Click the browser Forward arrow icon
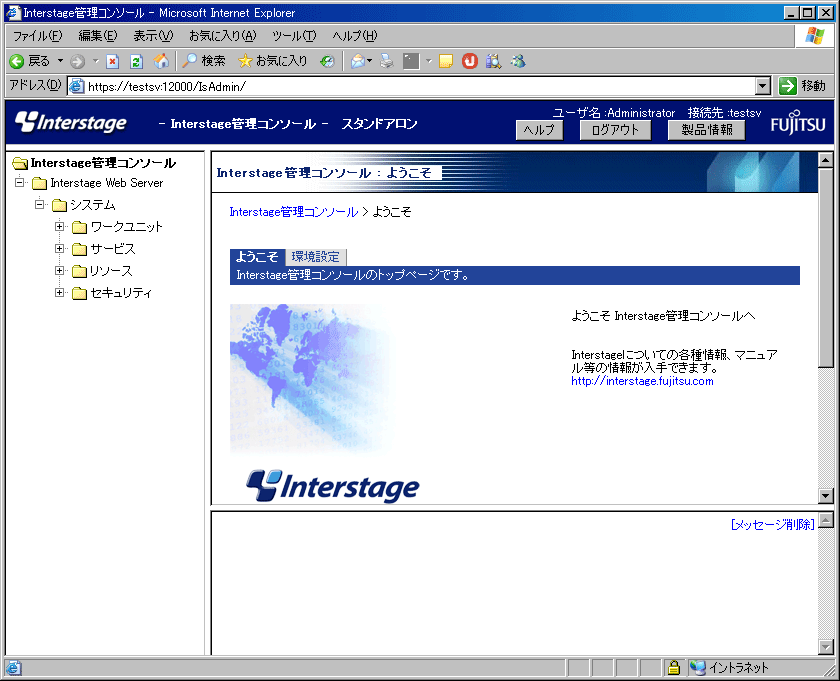Image resolution: width=840 pixels, height=681 pixels. 78,62
